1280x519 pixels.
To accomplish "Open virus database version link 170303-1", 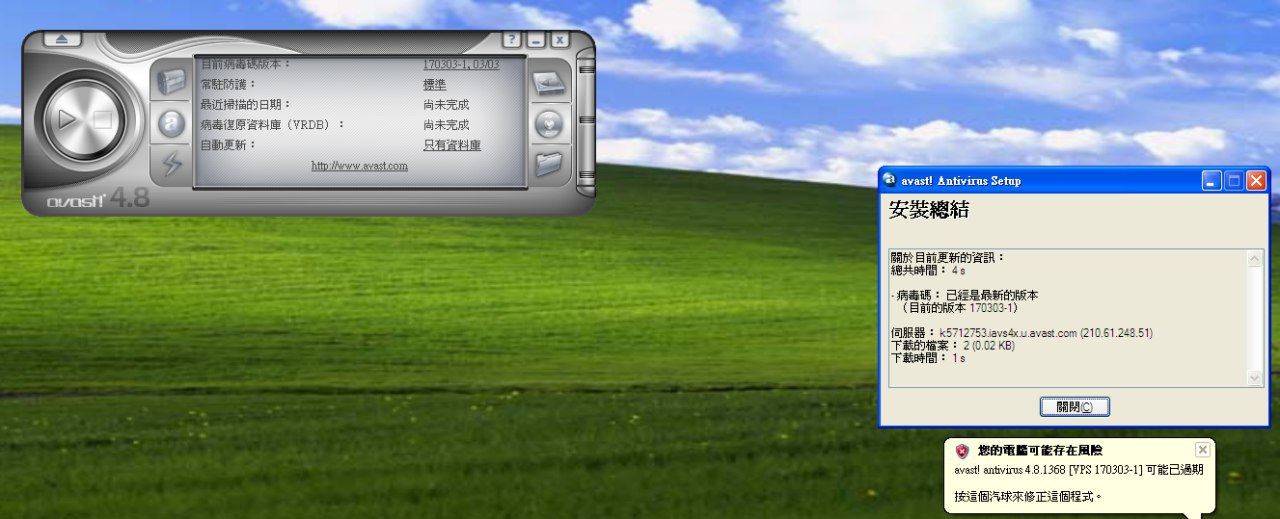I will [461, 64].
